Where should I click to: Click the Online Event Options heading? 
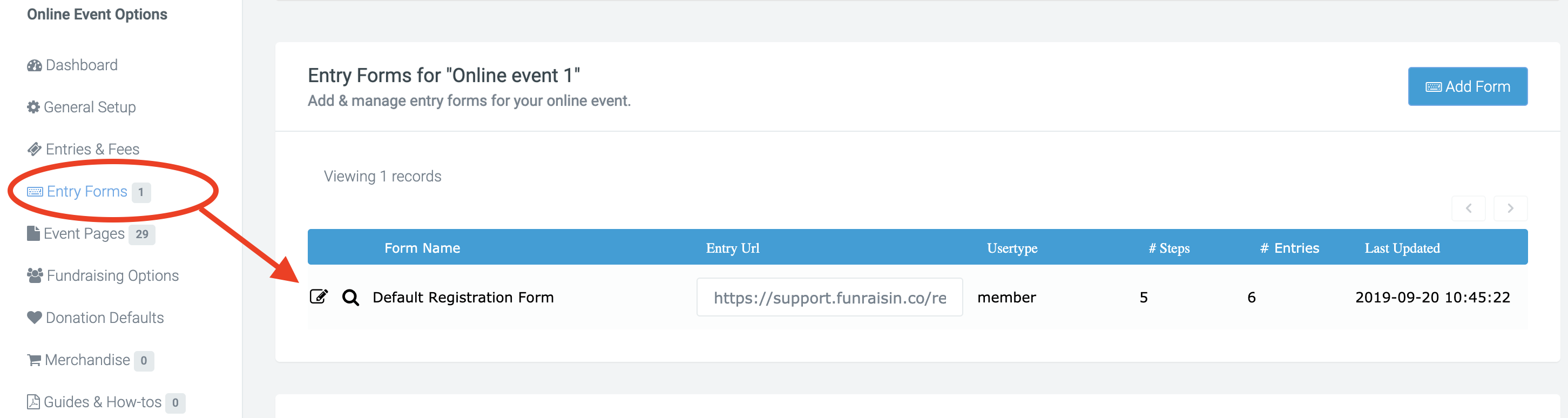point(97,14)
